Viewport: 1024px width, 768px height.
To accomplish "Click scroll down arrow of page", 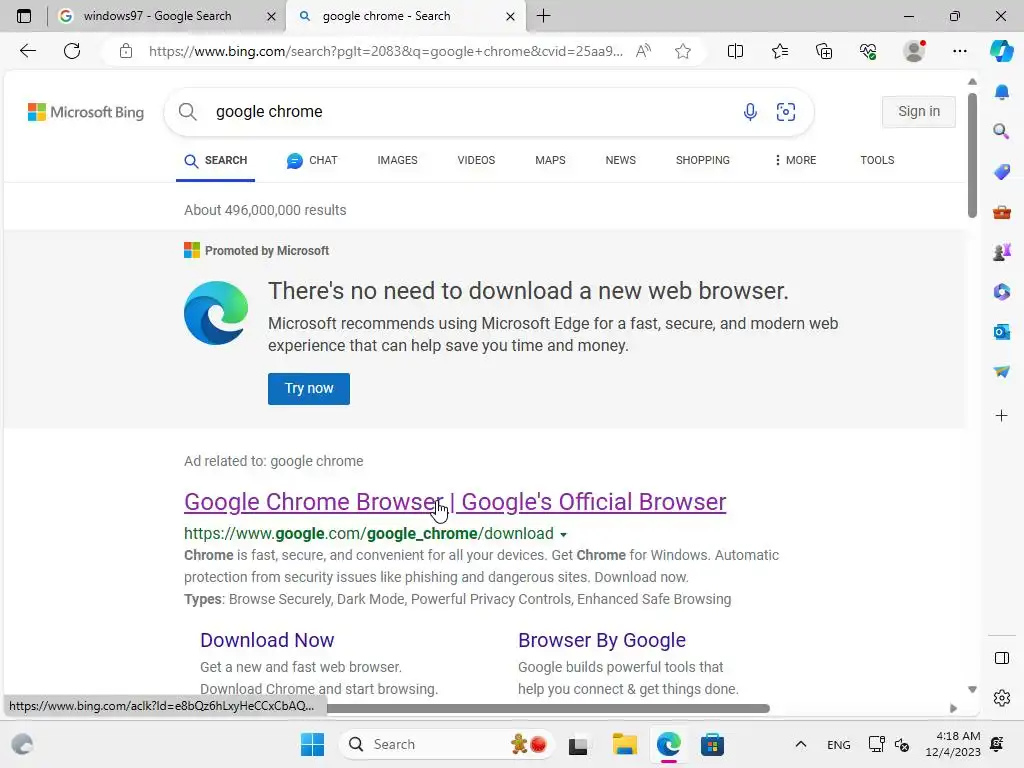I will pos(972,690).
